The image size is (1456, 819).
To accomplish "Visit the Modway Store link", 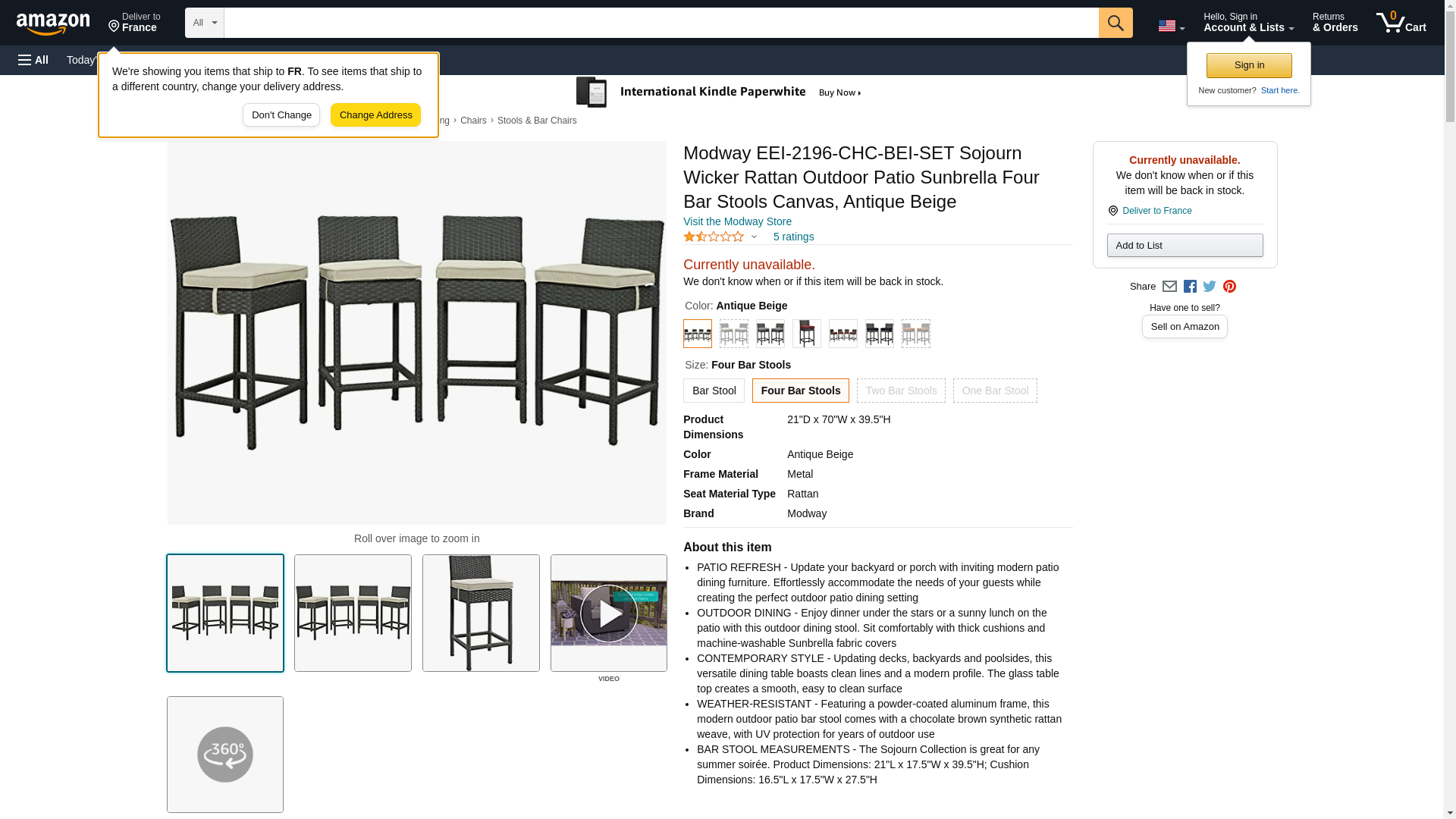I will (737, 221).
